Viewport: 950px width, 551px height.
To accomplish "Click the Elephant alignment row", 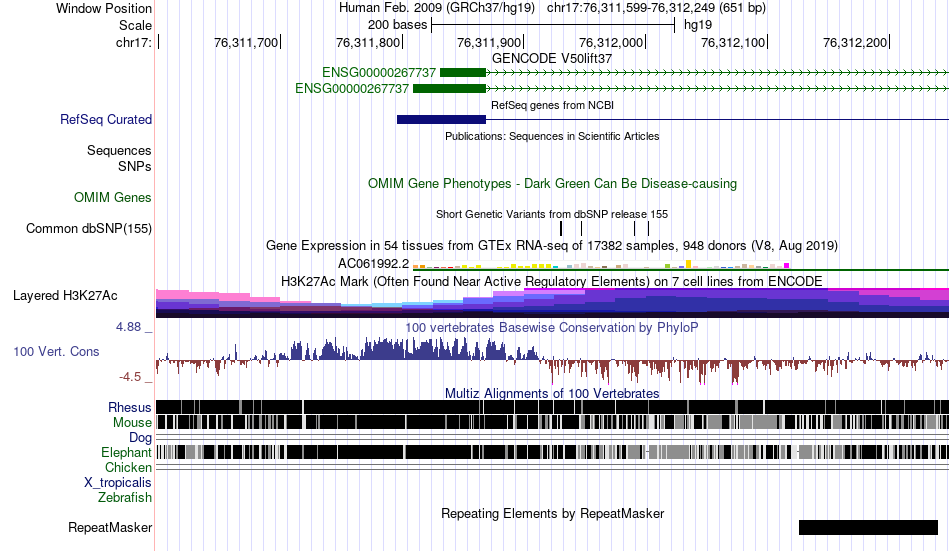I will [x=552, y=452].
